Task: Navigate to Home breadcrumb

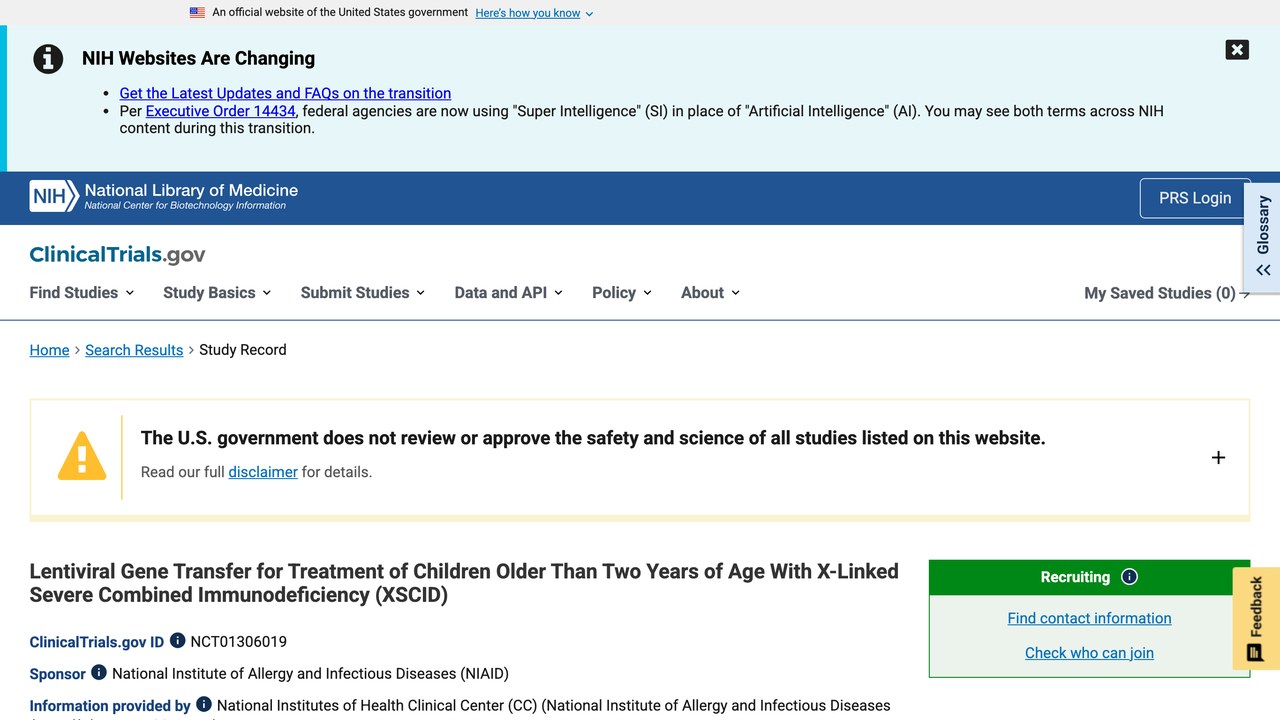Action: [49, 350]
